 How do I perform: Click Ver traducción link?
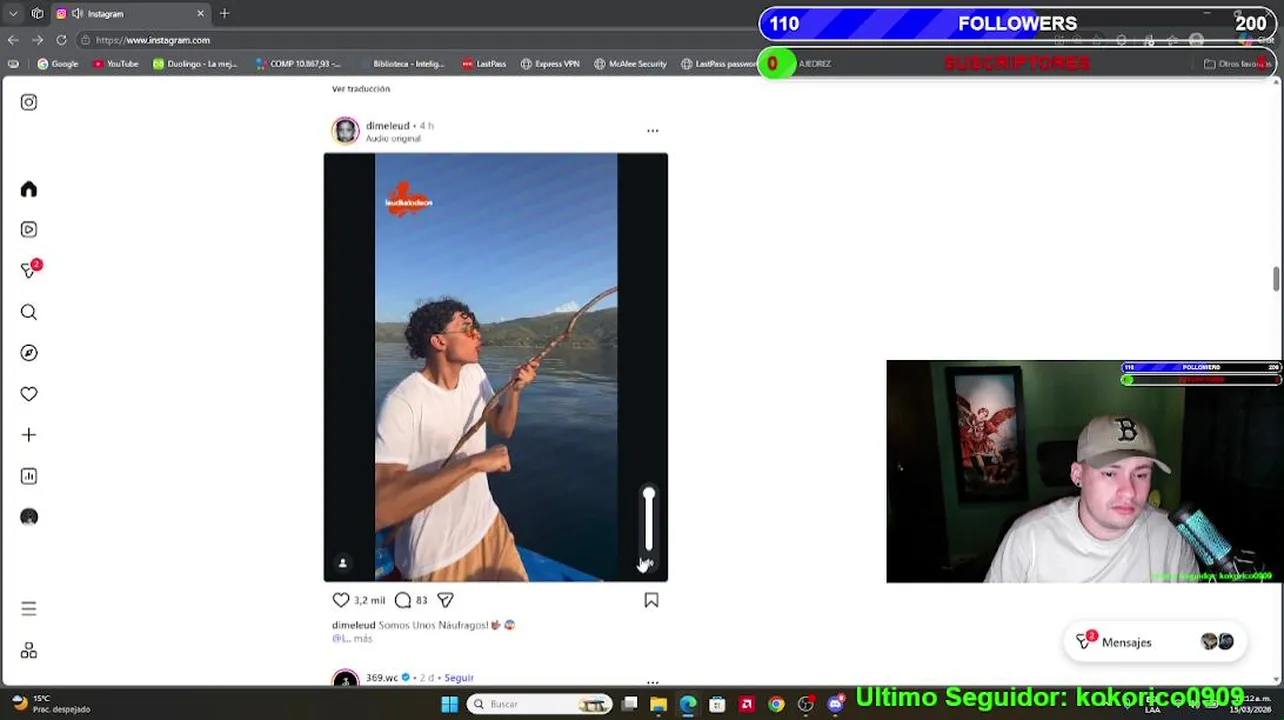coord(361,89)
